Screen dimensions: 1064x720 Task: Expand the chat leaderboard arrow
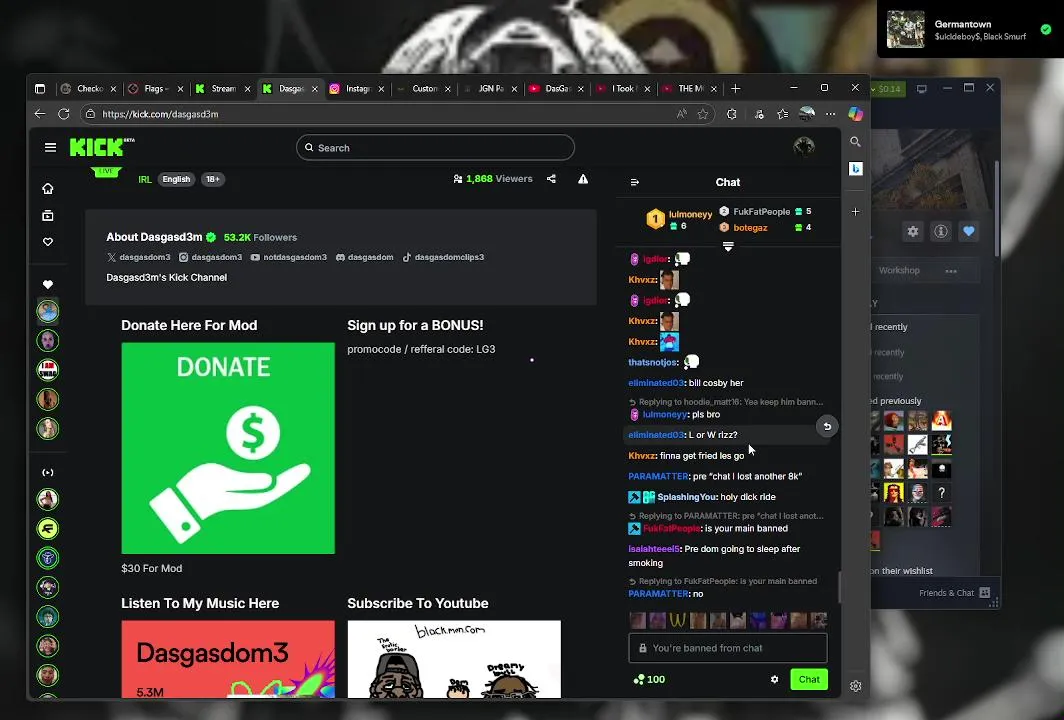[728, 246]
